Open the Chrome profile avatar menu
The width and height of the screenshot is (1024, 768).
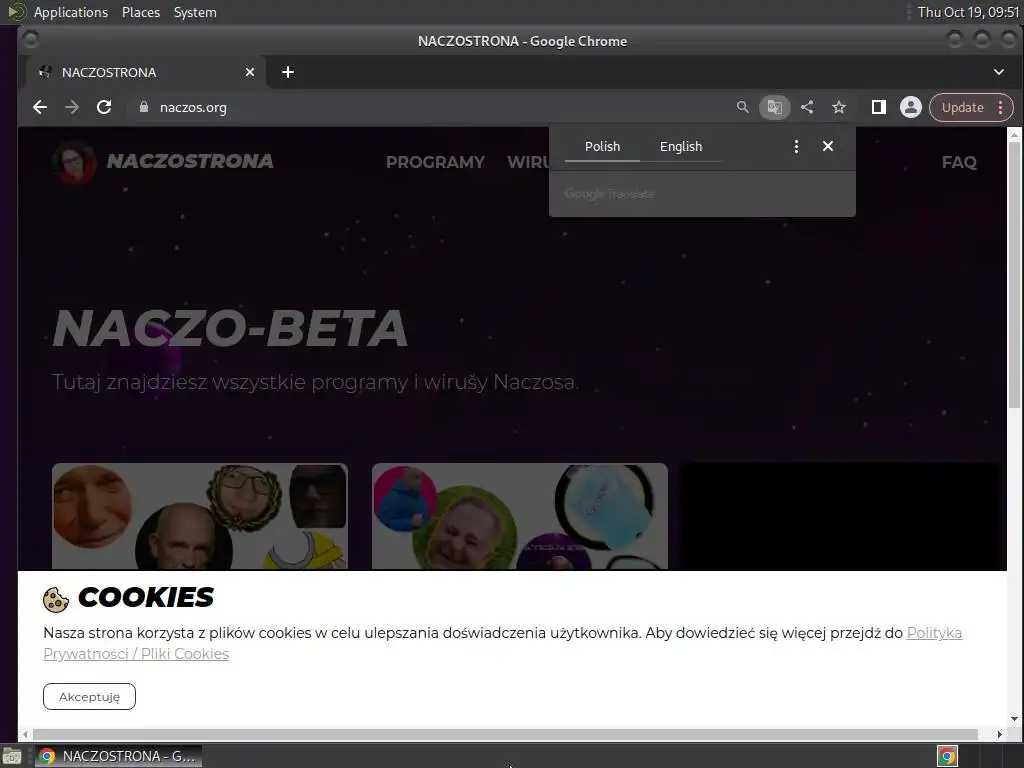pos(910,107)
